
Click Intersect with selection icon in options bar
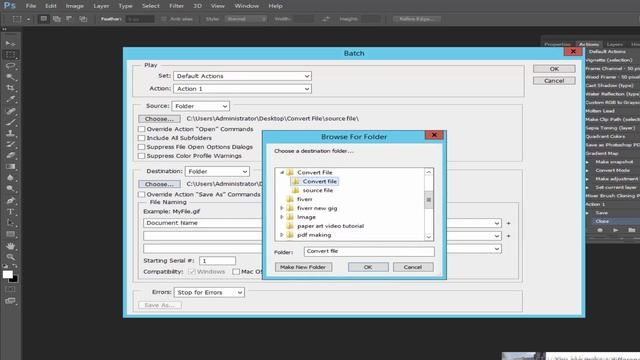(x=83, y=19)
